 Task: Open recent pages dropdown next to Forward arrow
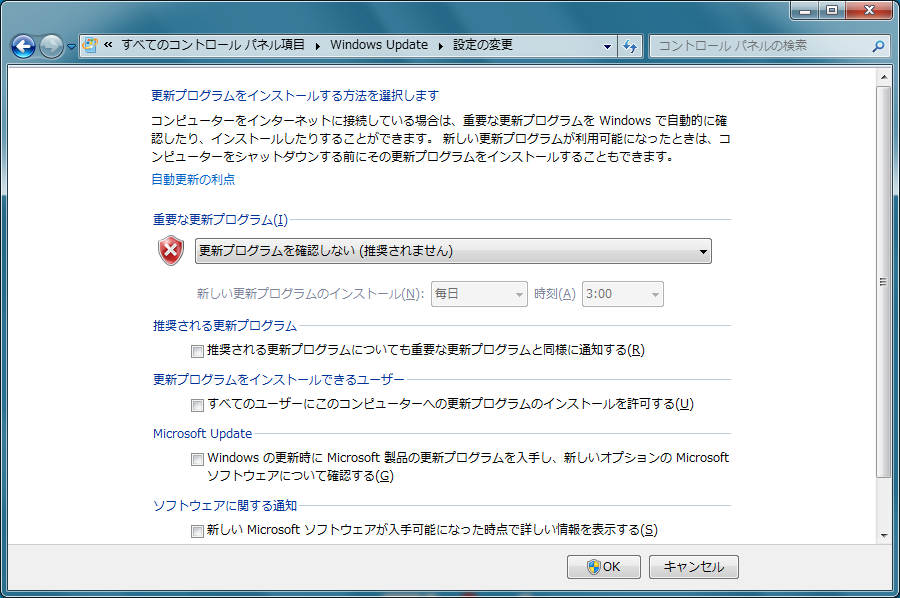71,47
